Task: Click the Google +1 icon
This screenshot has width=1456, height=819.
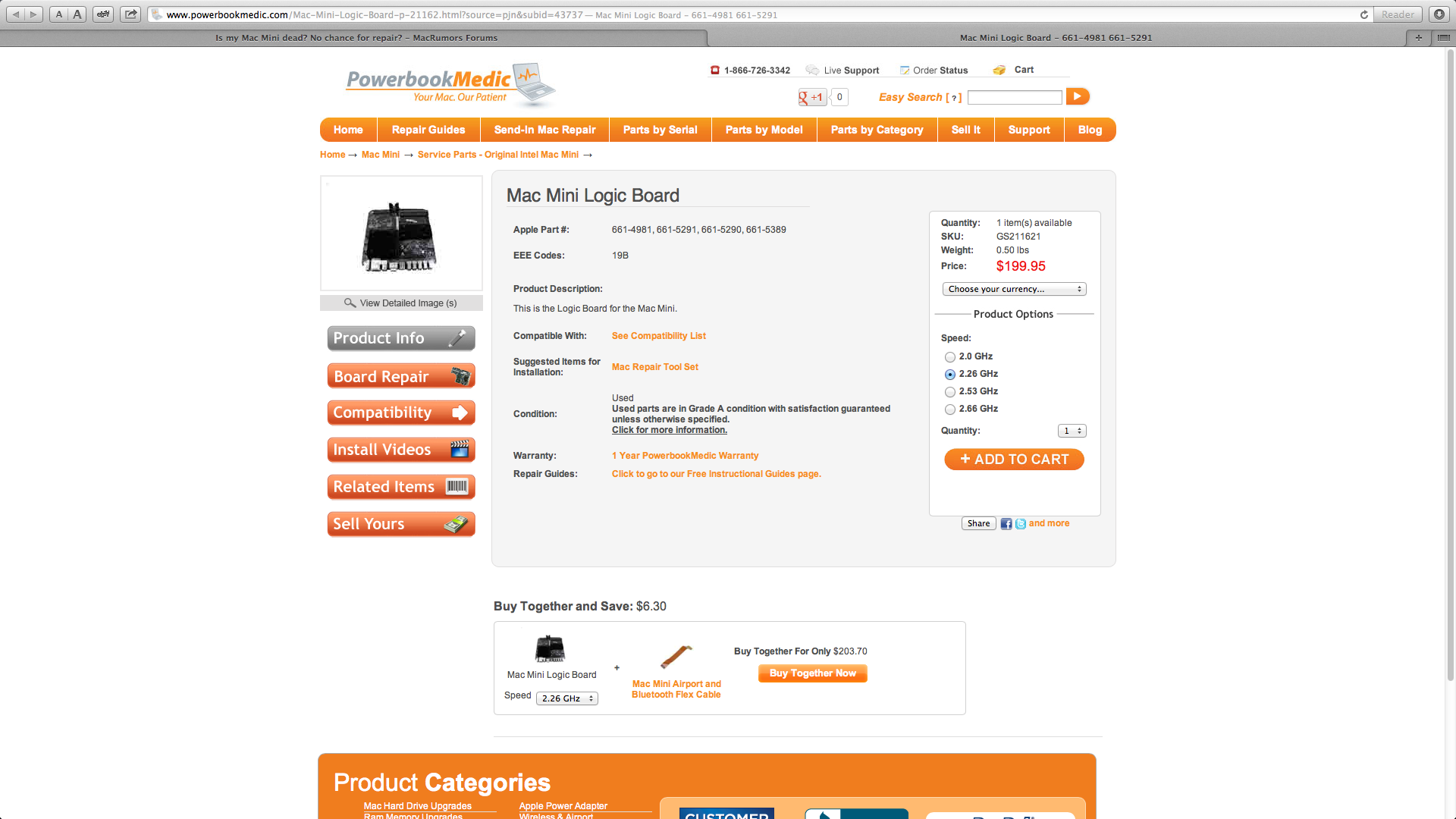Action: pyautogui.click(x=812, y=97)
